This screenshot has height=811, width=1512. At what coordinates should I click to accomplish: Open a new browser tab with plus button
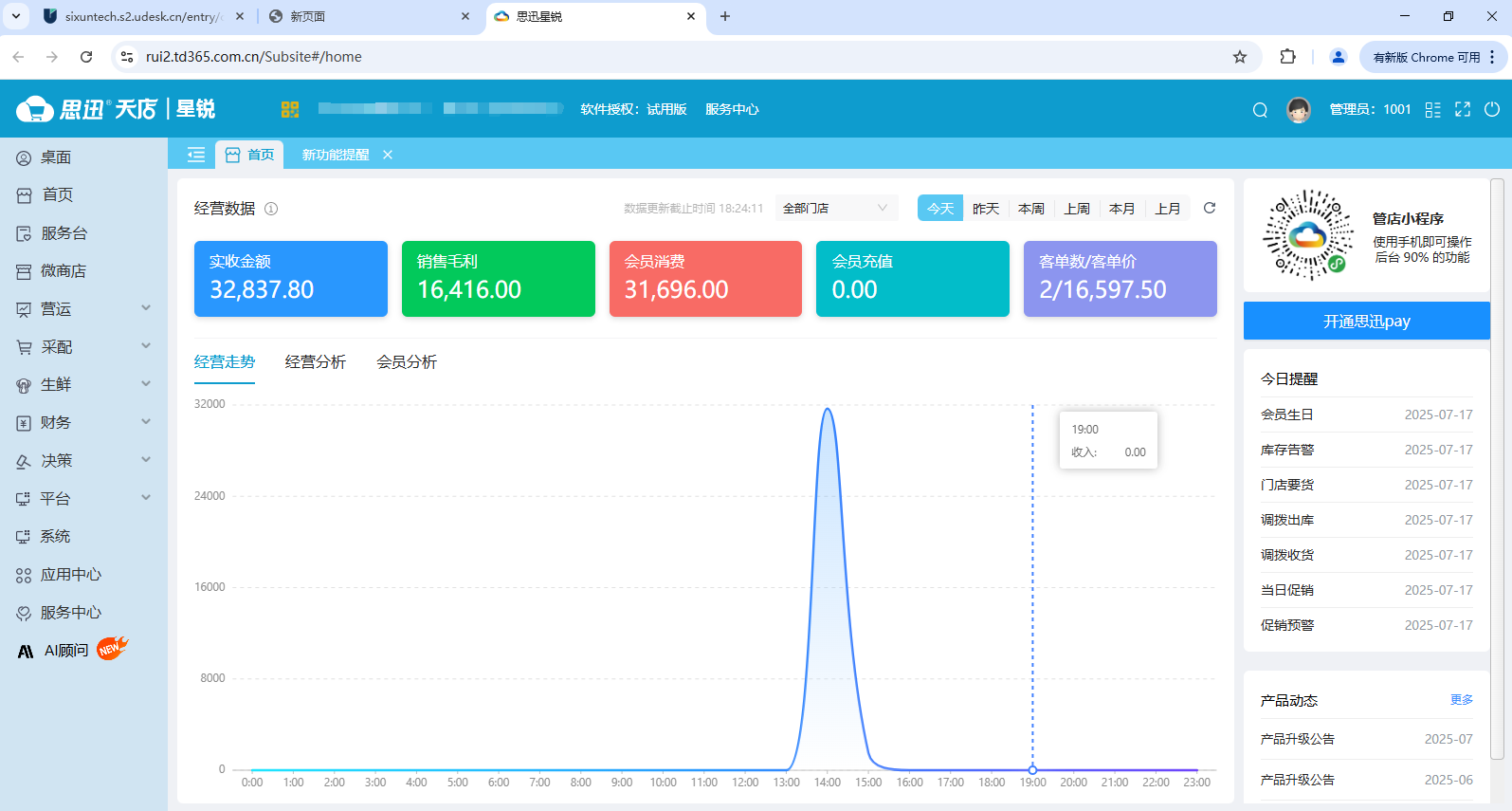[725, 16]
